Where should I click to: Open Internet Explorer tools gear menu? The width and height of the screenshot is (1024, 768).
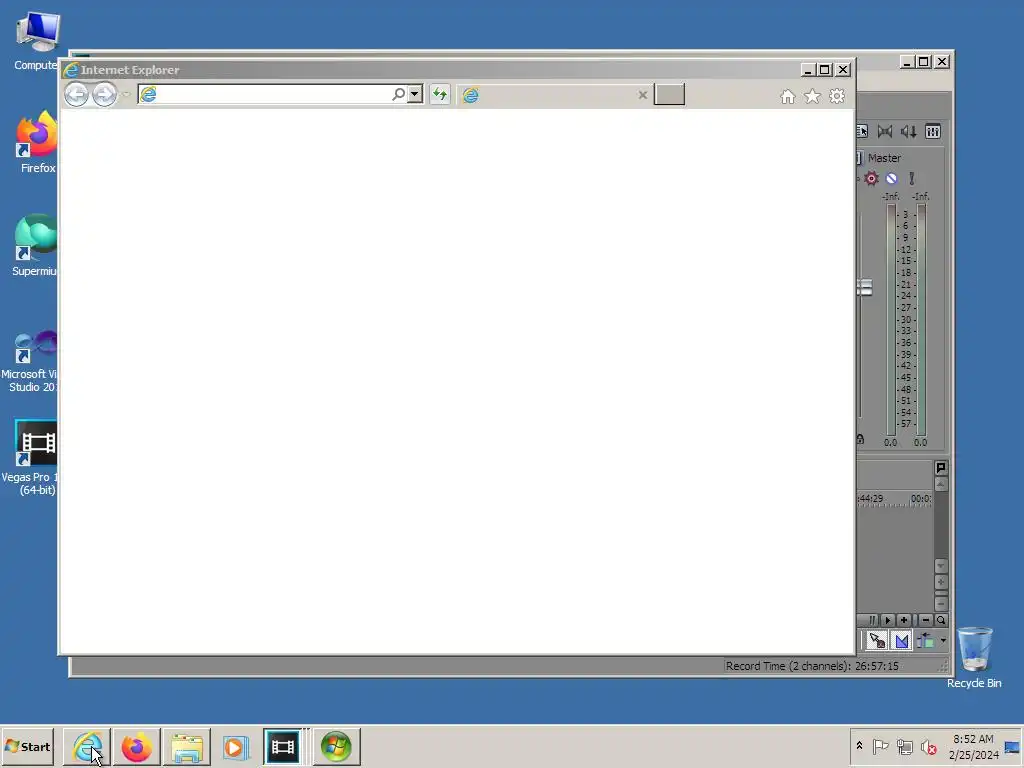click(x=837, y=97)
